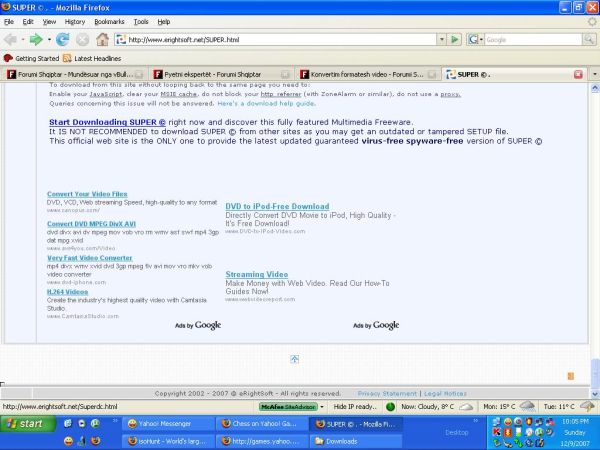Viewport: 600px width, 450px height.
Task: Switch to isoHunt taskbar window
Action: (x=168, y=441)
